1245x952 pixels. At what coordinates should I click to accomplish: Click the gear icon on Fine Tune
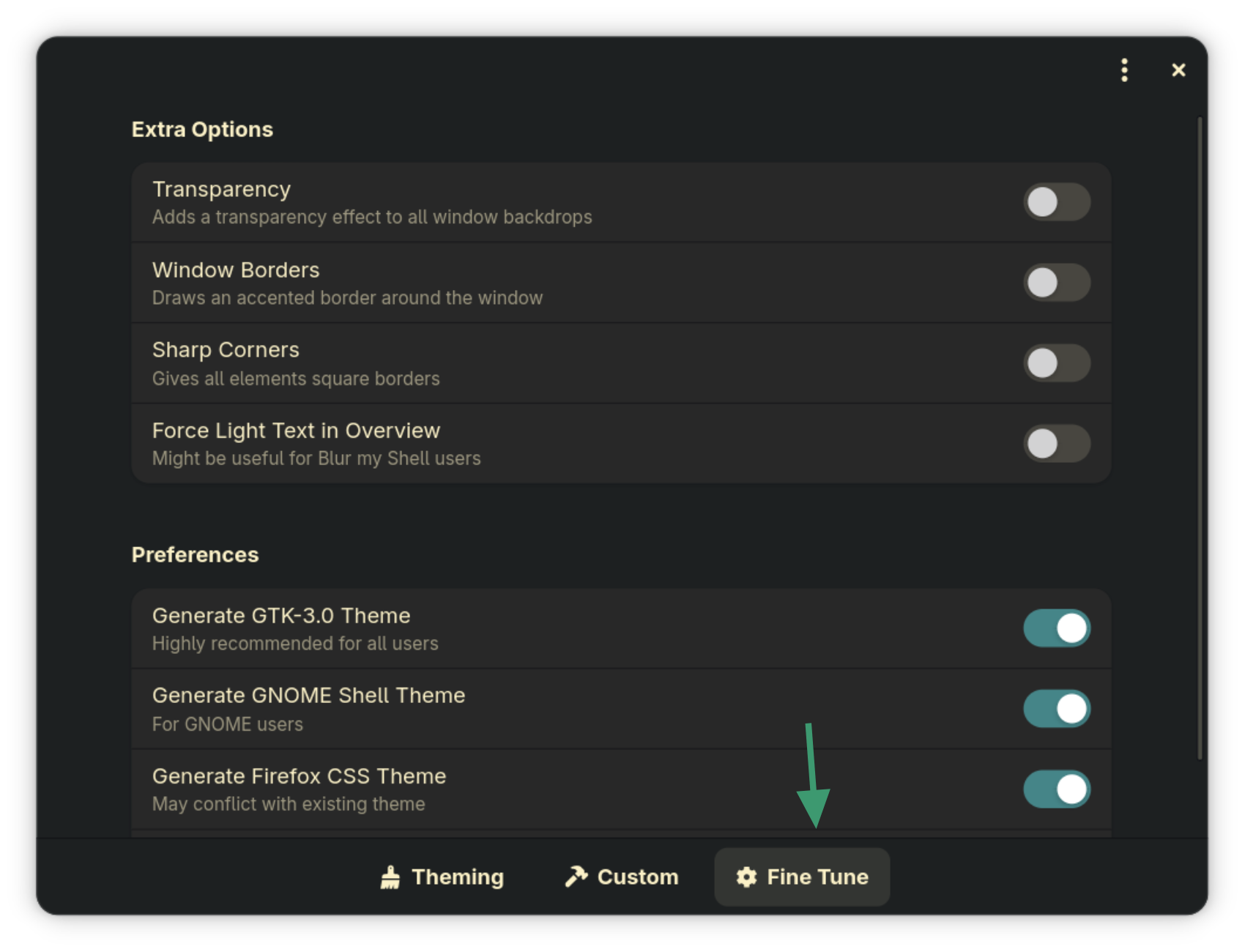click(x=746, y=877)
